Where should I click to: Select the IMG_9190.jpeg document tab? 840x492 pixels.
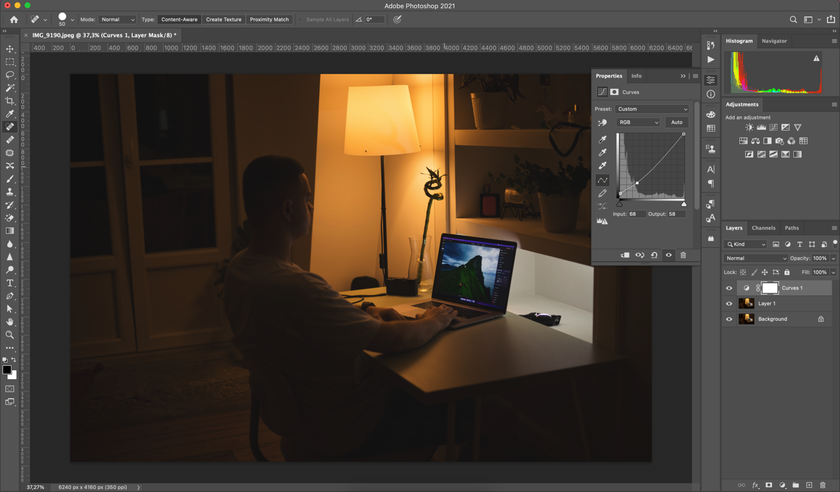pyautogui.click(x=102, y=35)
